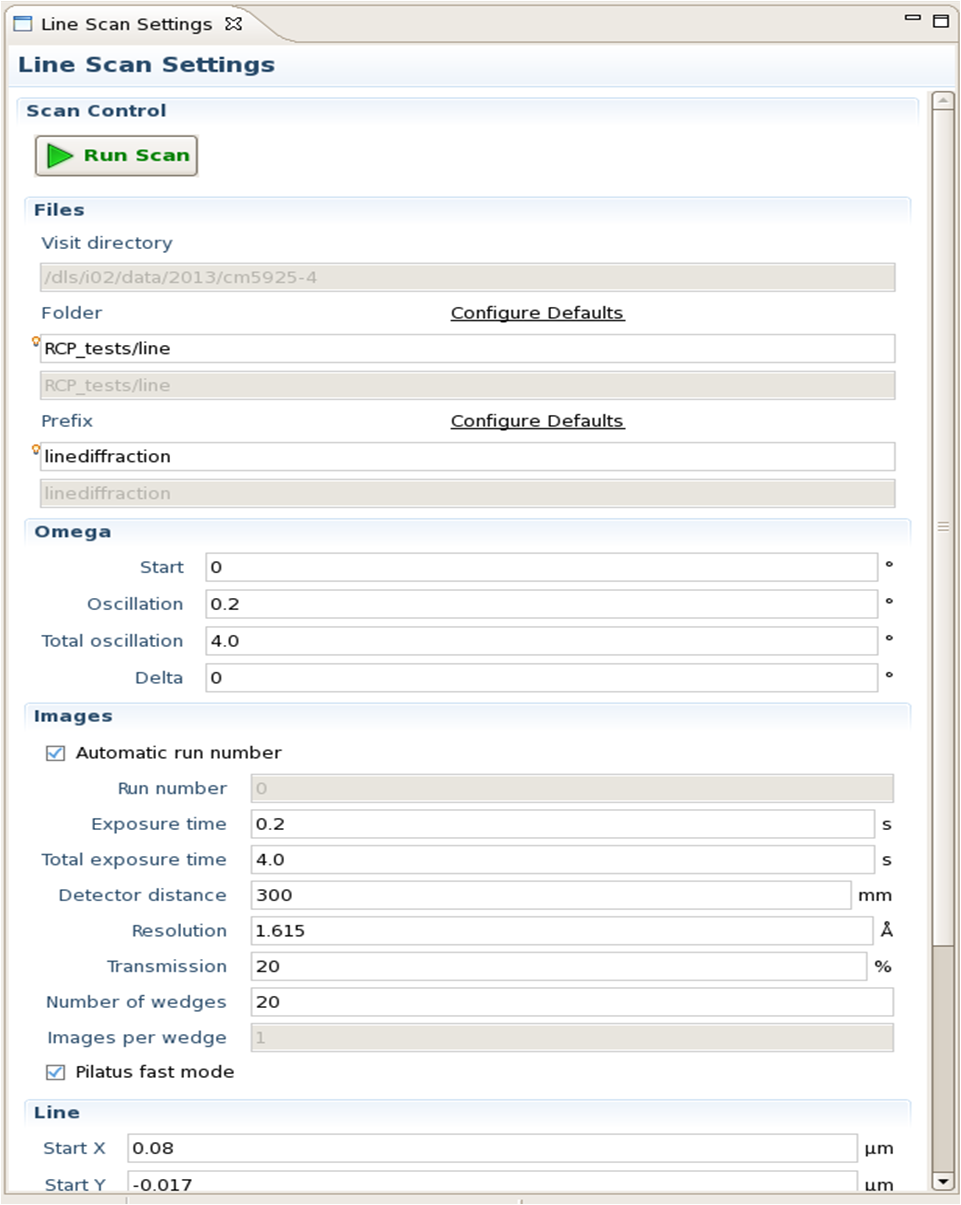Toggle Automatic run number checkbox
The width and height of the screenshot is (961, 1205).
pos(55,753)
